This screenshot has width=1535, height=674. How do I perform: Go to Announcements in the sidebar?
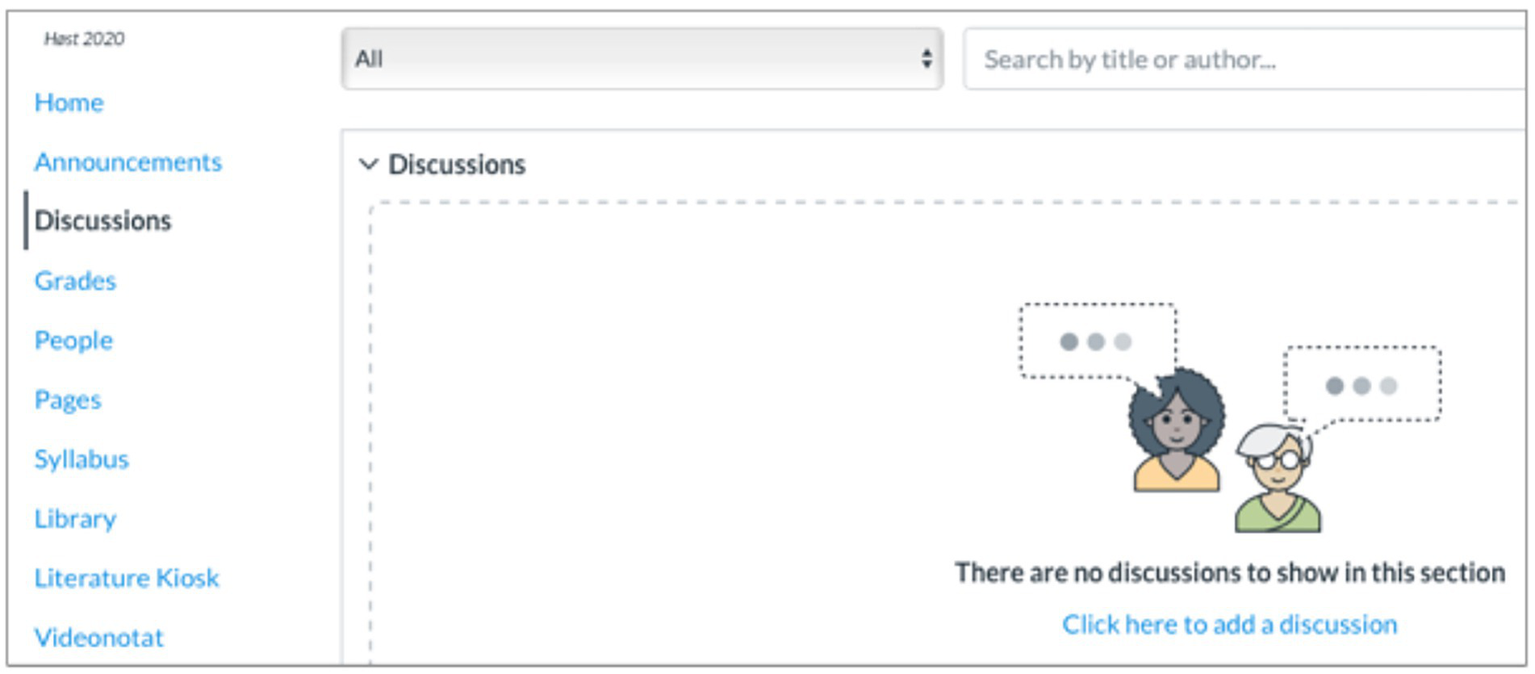click(128, 162)
